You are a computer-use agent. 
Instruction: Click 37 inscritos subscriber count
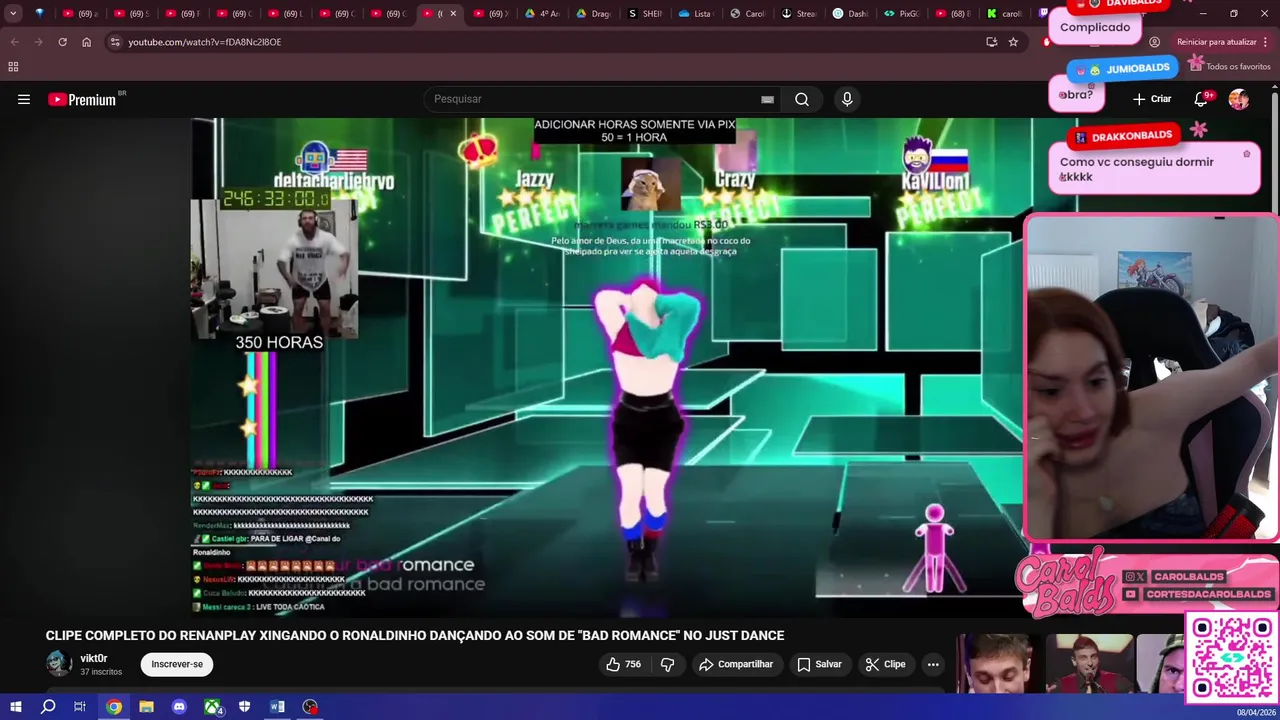(x=101, y=672)
